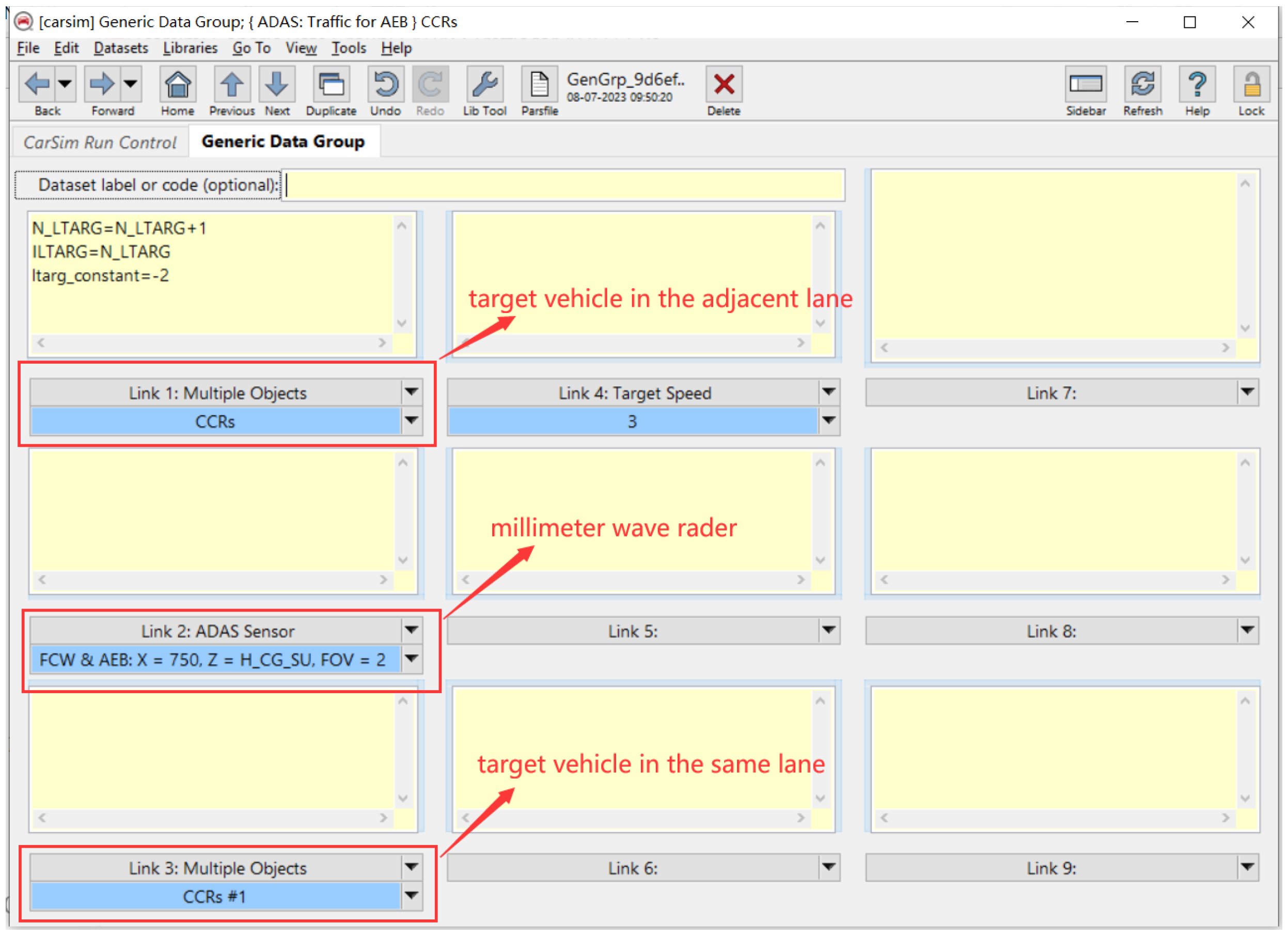Viewport: 1288px width, 937px height.
Task: Click the N_LTARG field horizontal scrollbar
Action: point(211,343)
